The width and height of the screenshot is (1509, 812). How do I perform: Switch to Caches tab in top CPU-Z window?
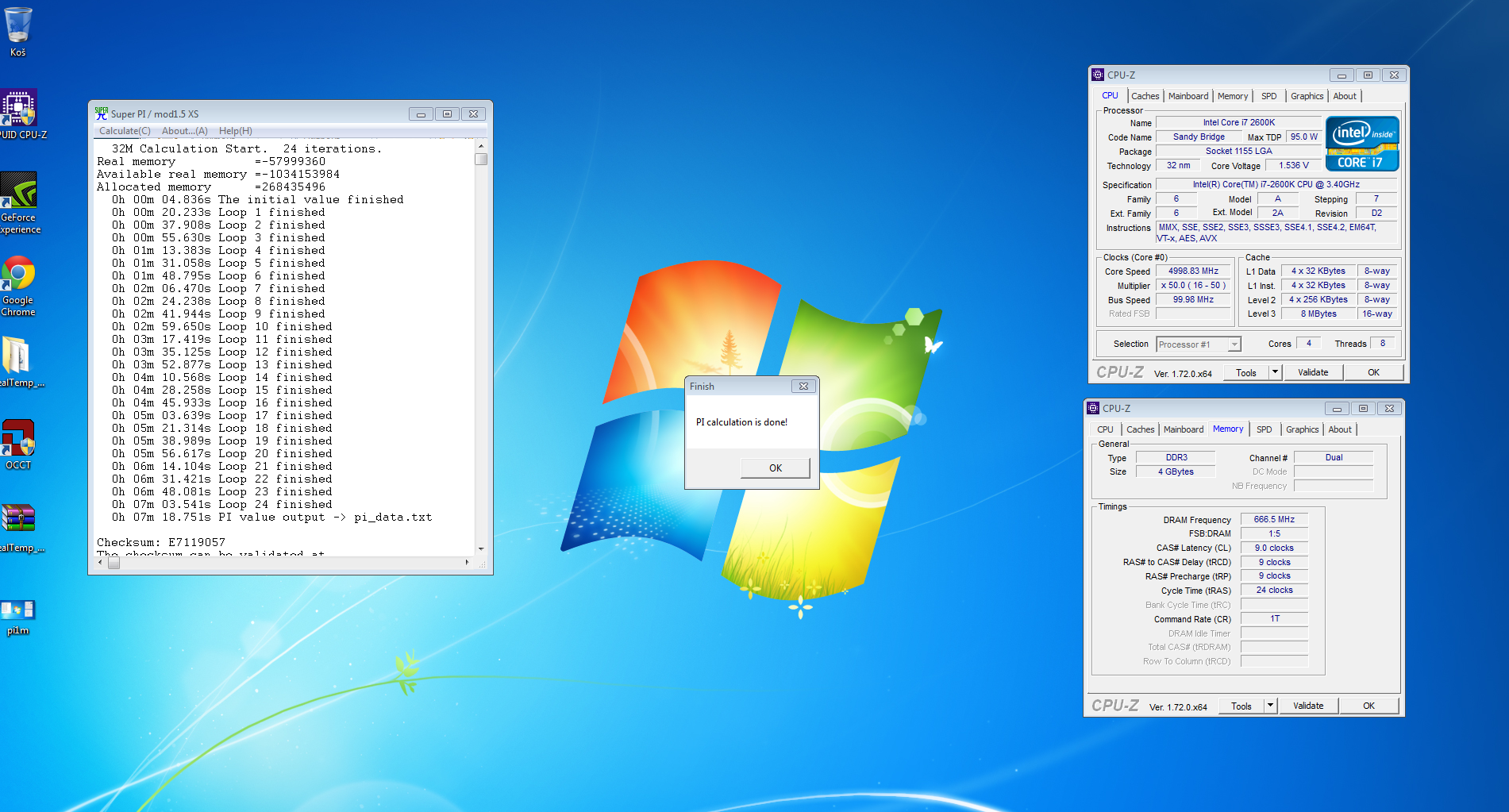(x=1145, y=96)
